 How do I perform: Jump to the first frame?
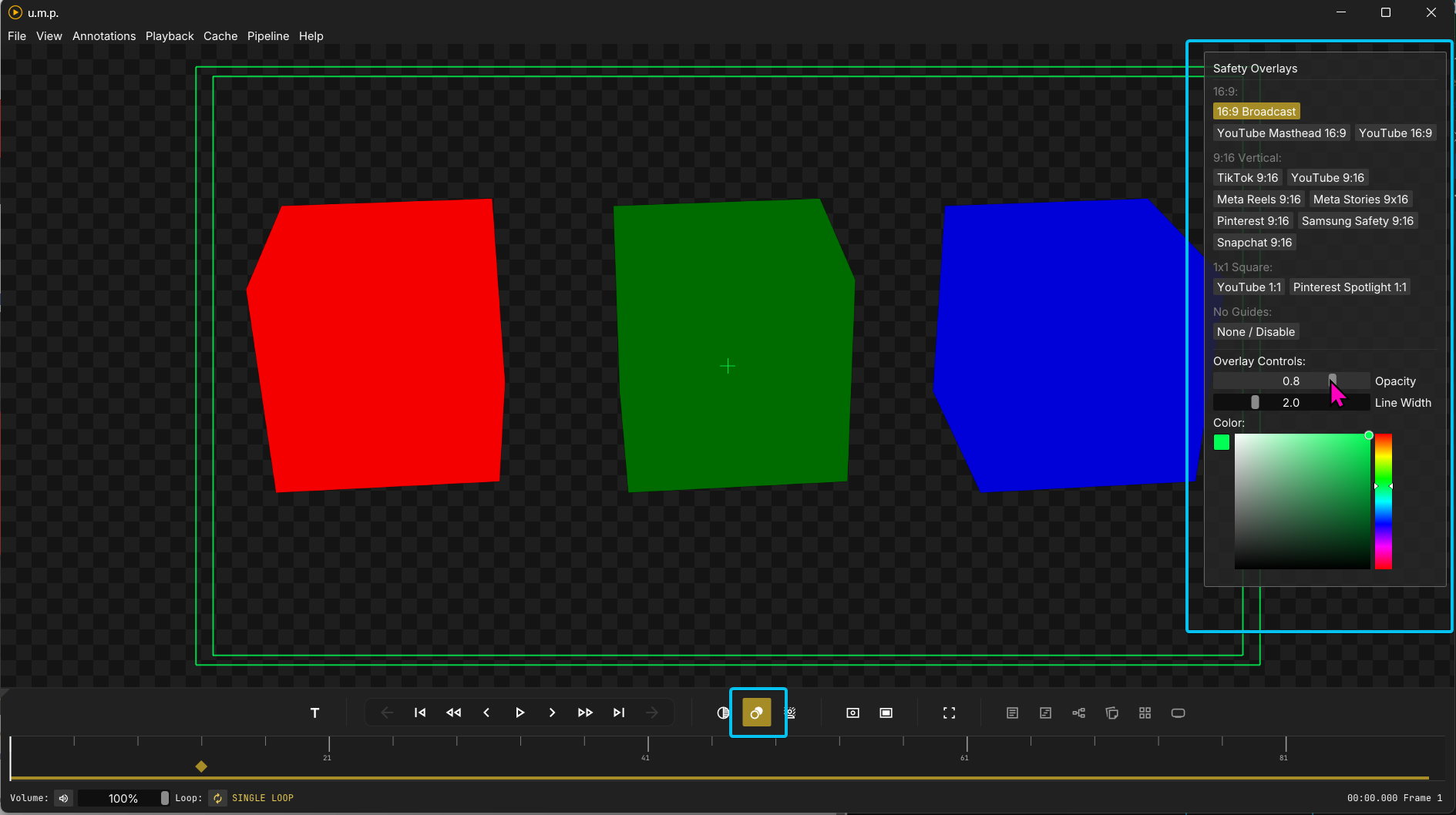pos(420,713)
